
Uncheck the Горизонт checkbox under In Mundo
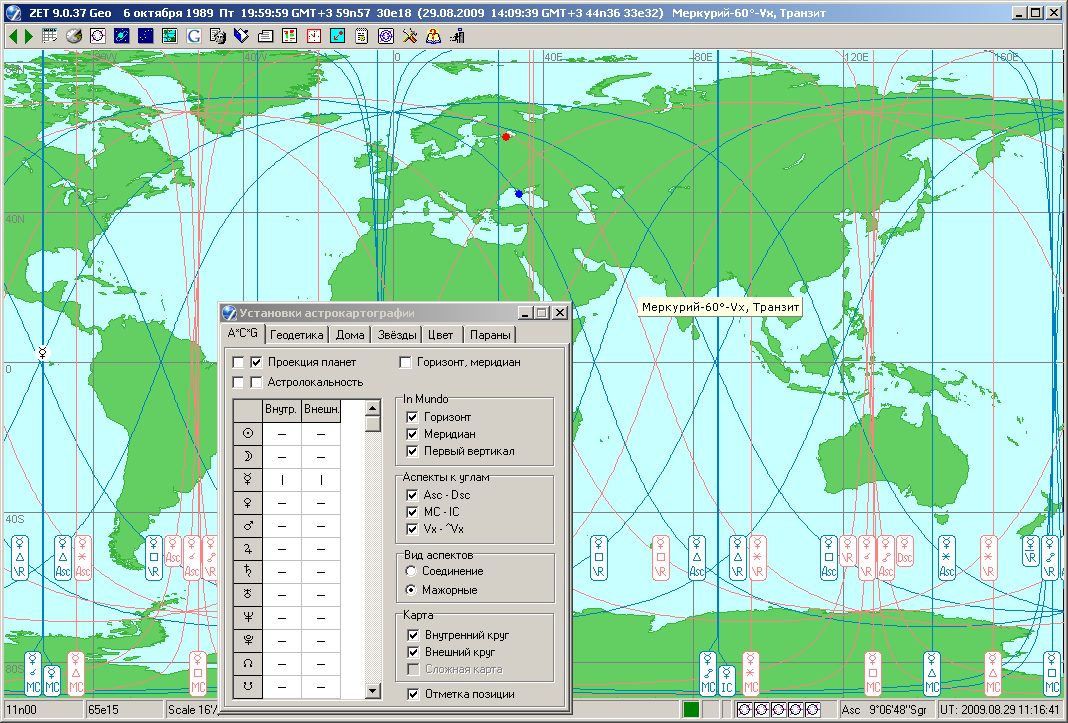point(411,417)
